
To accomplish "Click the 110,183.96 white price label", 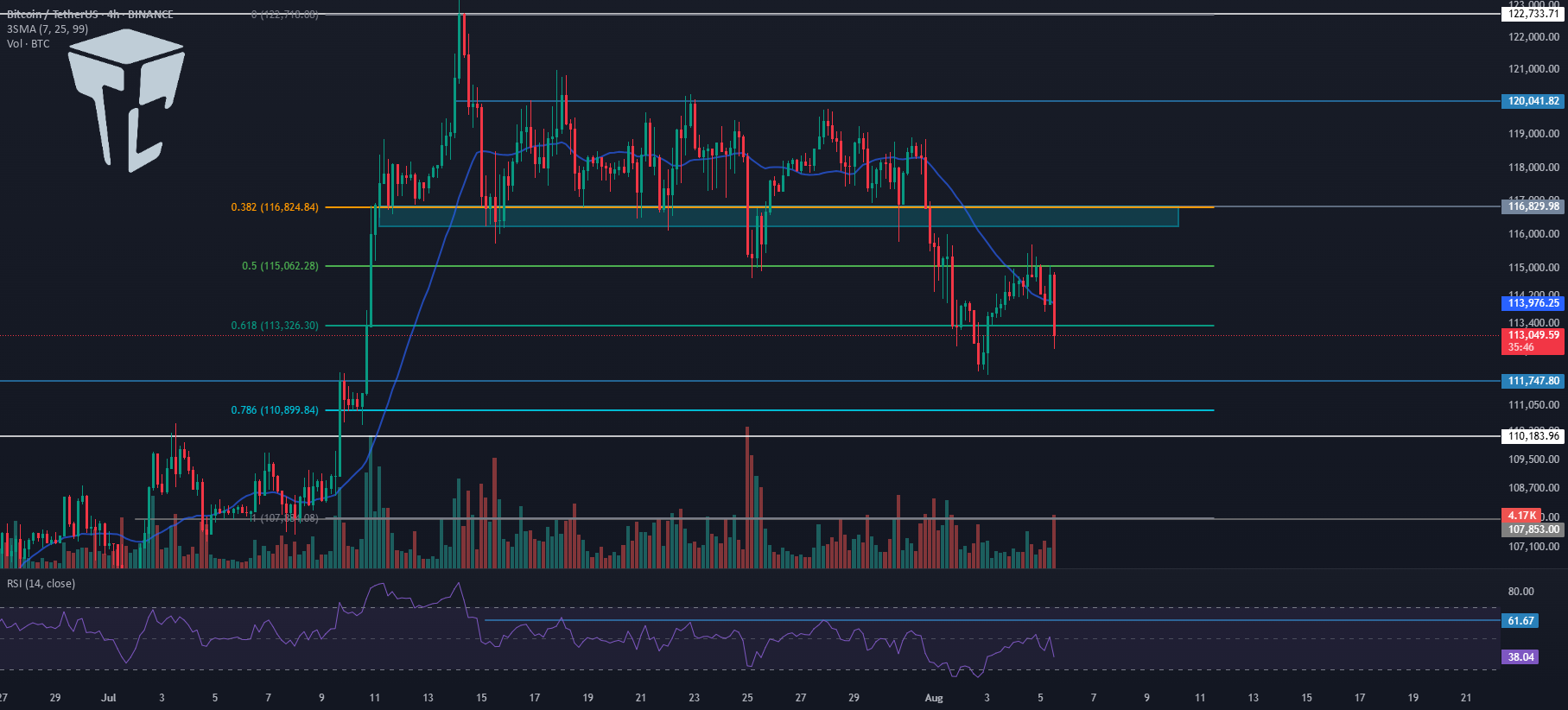I will pos(1533,436).
